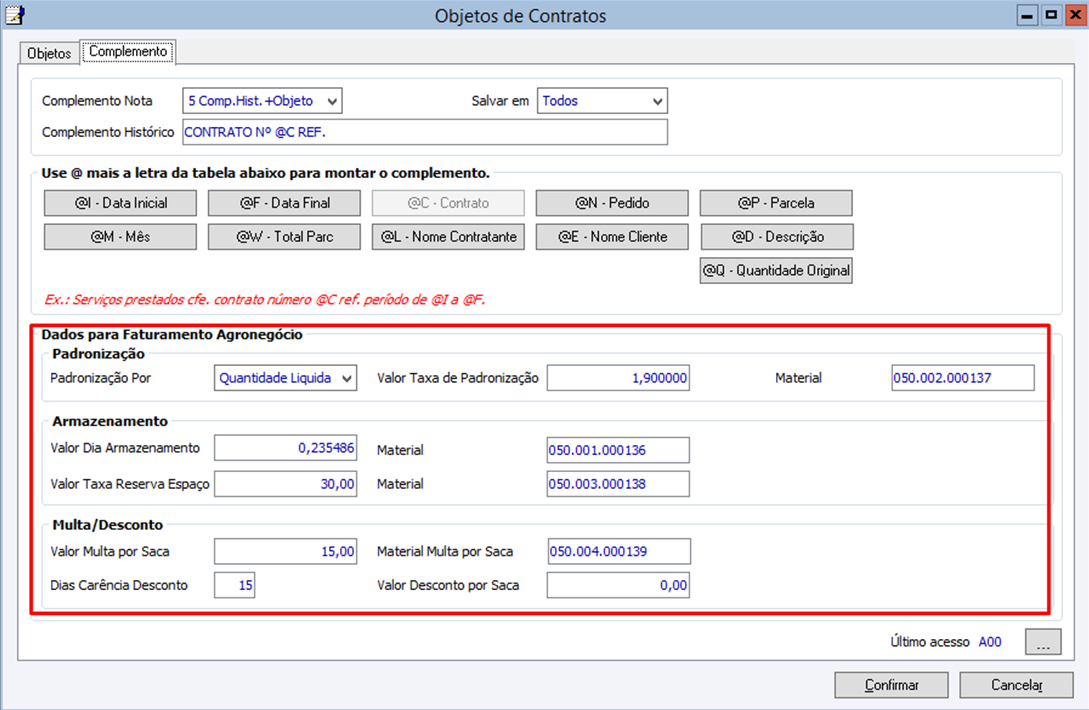Expand the Padronização Por combo box

point(285,378)
